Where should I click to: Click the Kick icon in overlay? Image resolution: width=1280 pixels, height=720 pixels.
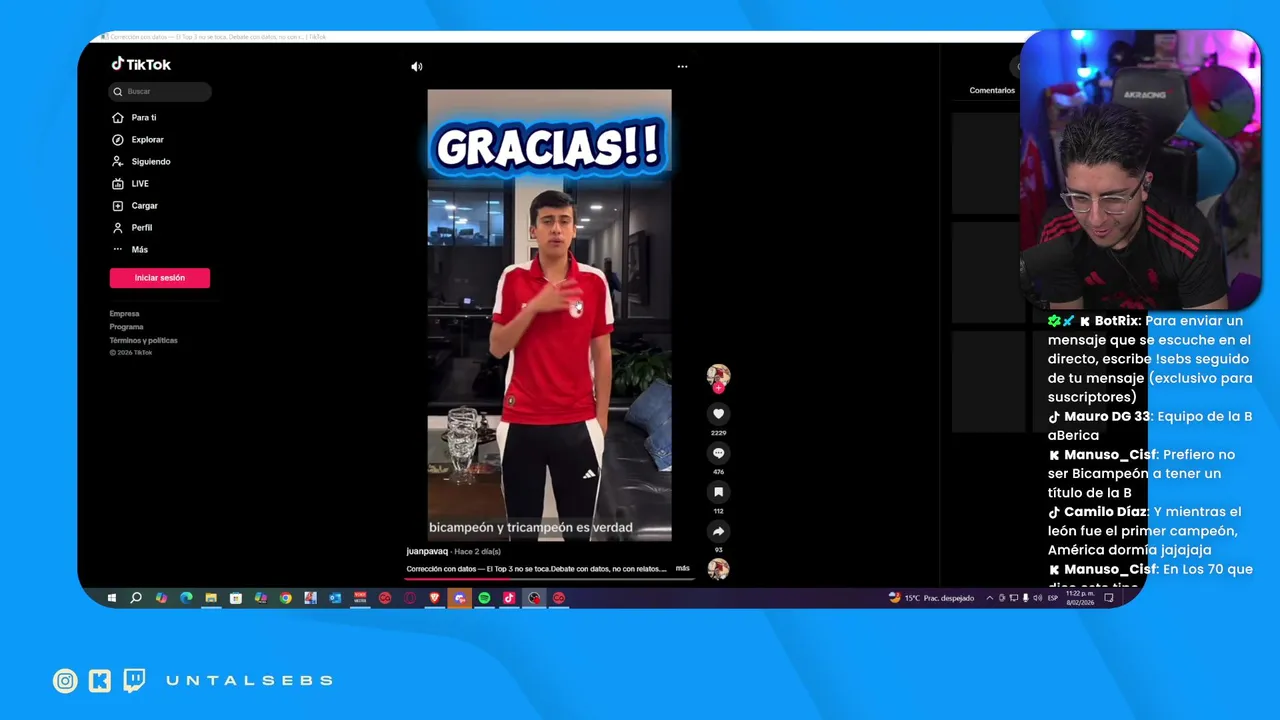(100, 681)
